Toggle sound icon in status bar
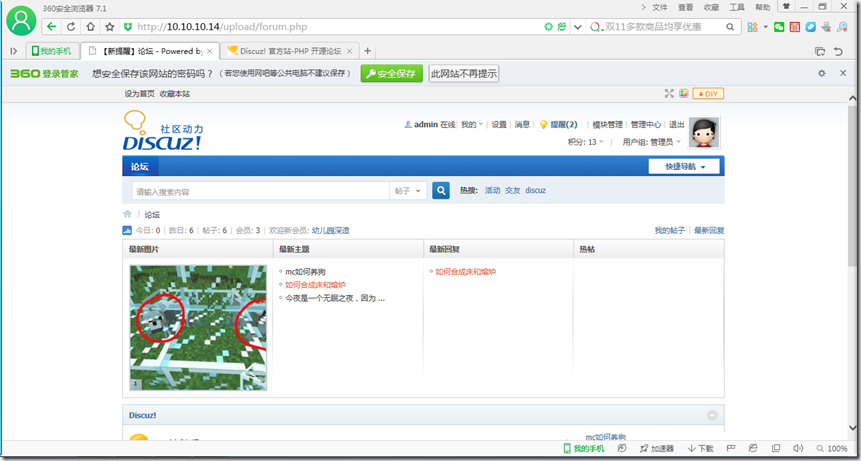This screenshot has width=861, height=461. (798, 448)
